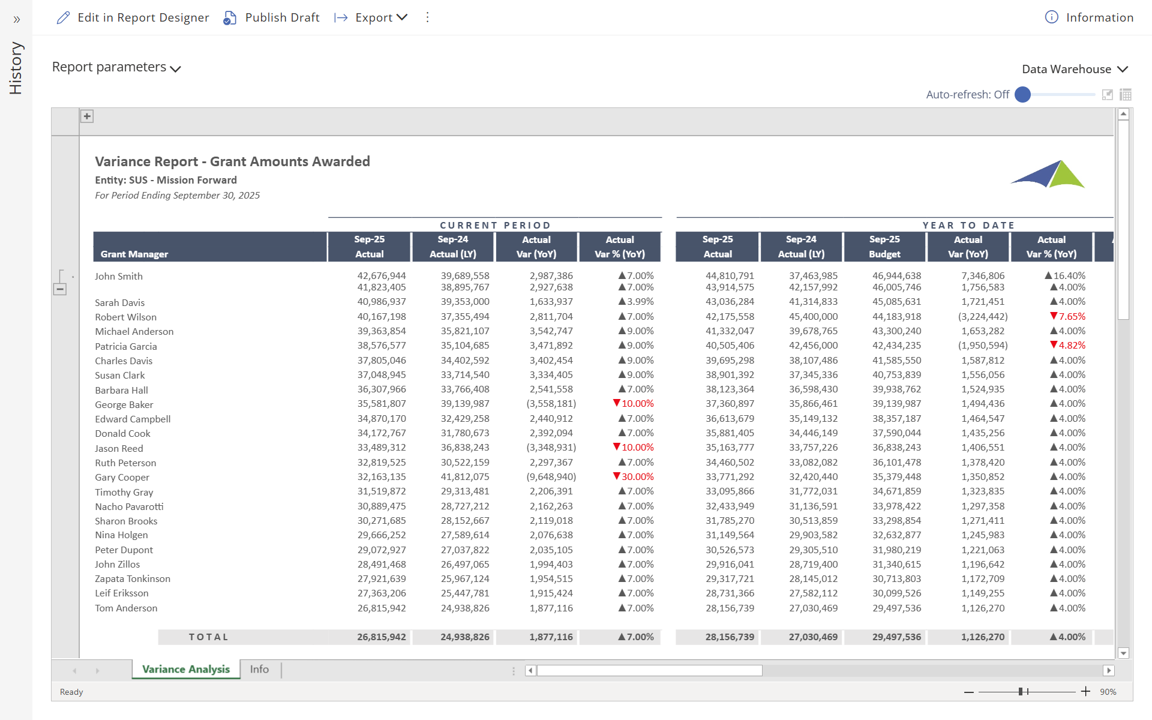Image resolution: width=1152 pixels, height=720 pixels.
Task: Click the company logo in the report
Action: (x=1048, y=174)
